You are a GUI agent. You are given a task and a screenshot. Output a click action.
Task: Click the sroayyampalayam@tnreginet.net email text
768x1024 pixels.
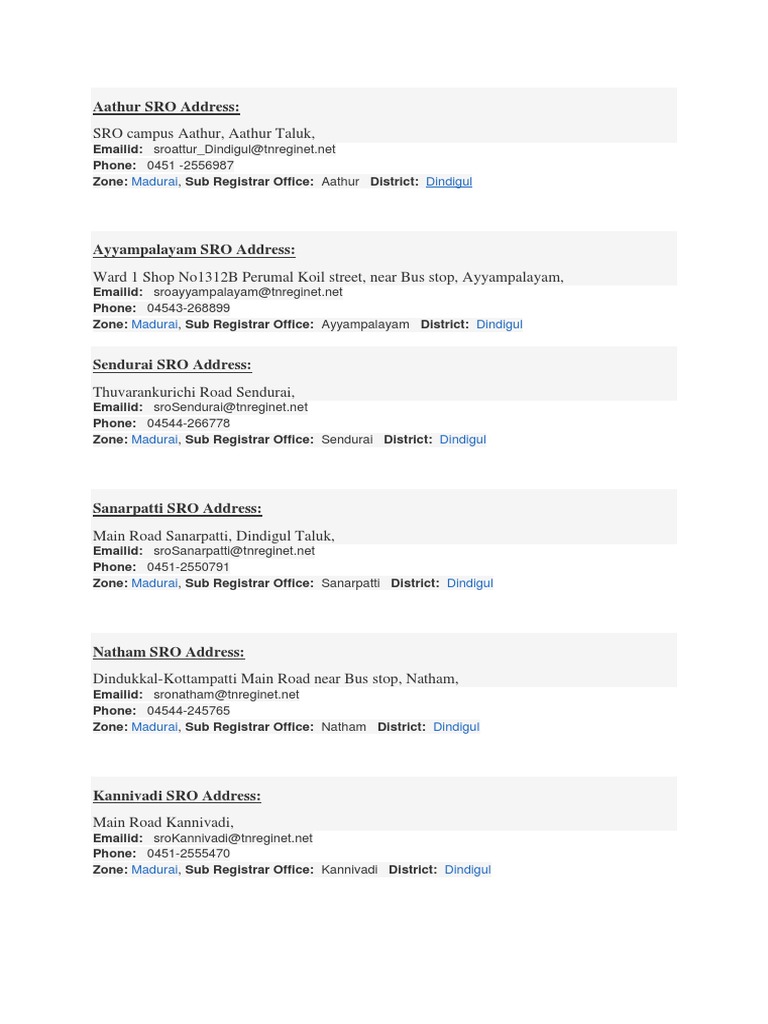(x=248, y=292)
